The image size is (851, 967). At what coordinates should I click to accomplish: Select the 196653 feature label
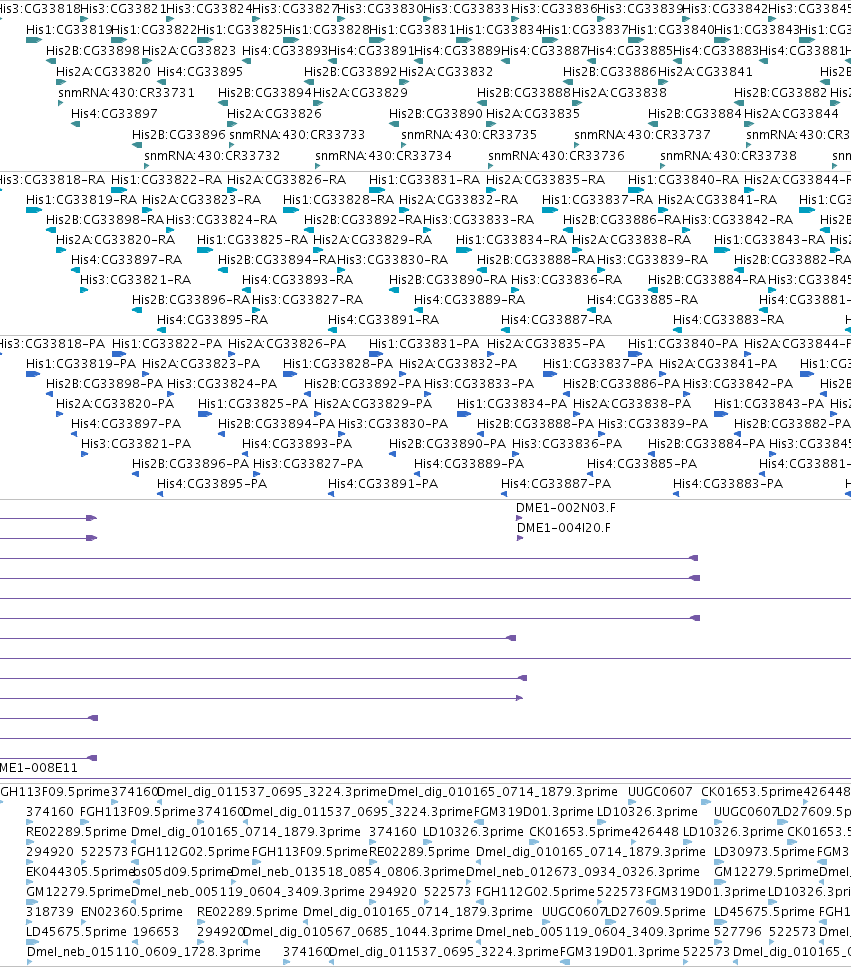click(x=155, y=931)
